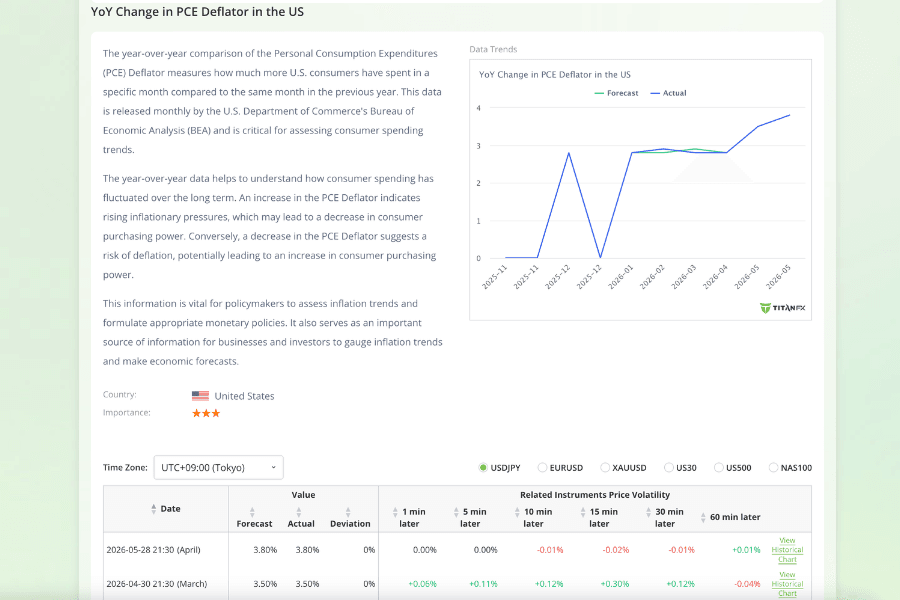Click the Forecast column sort arrows
900x600 pixels.
[x=252, y=512]
